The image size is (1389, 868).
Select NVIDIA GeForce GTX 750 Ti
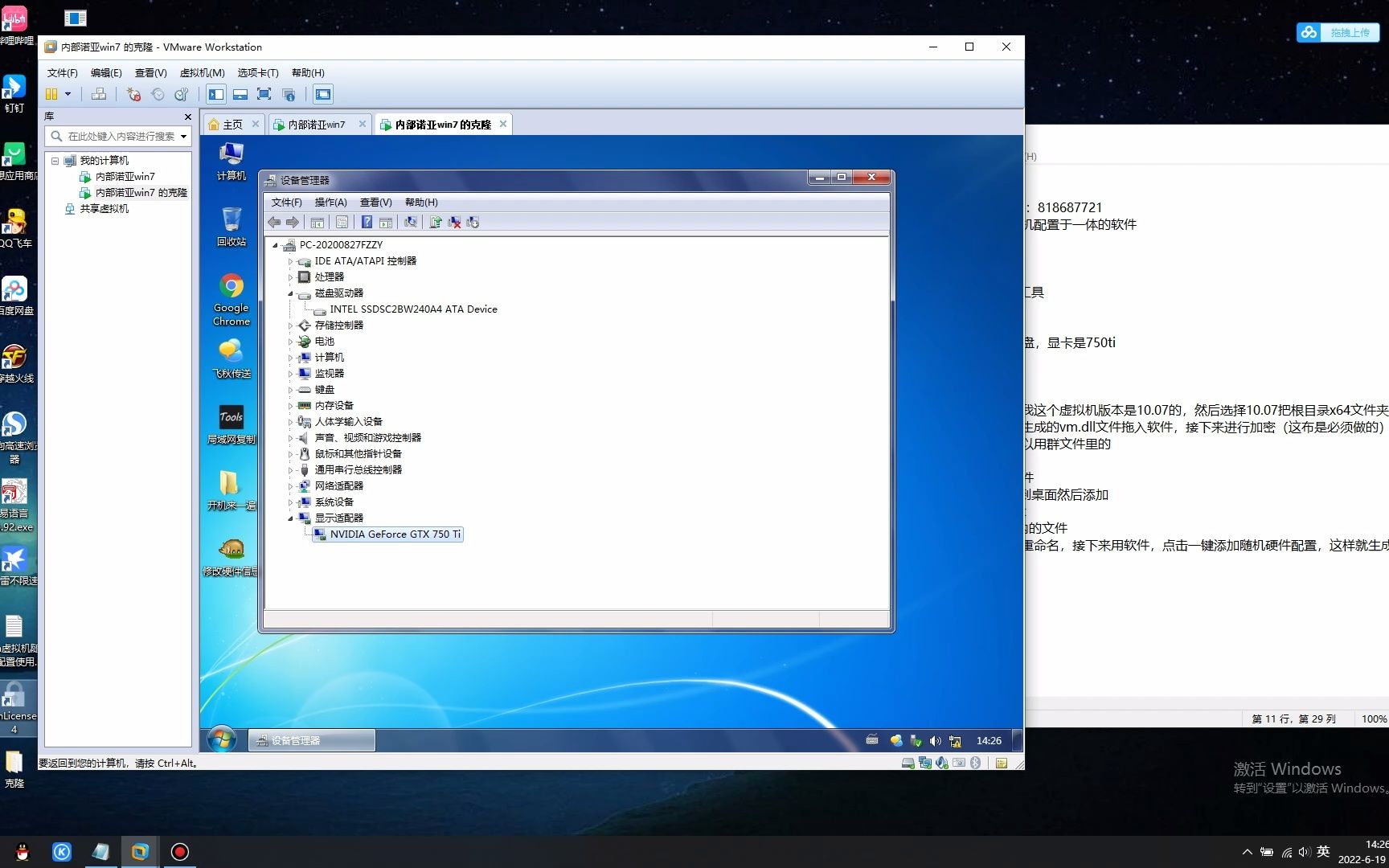click(x=387, y=534)
